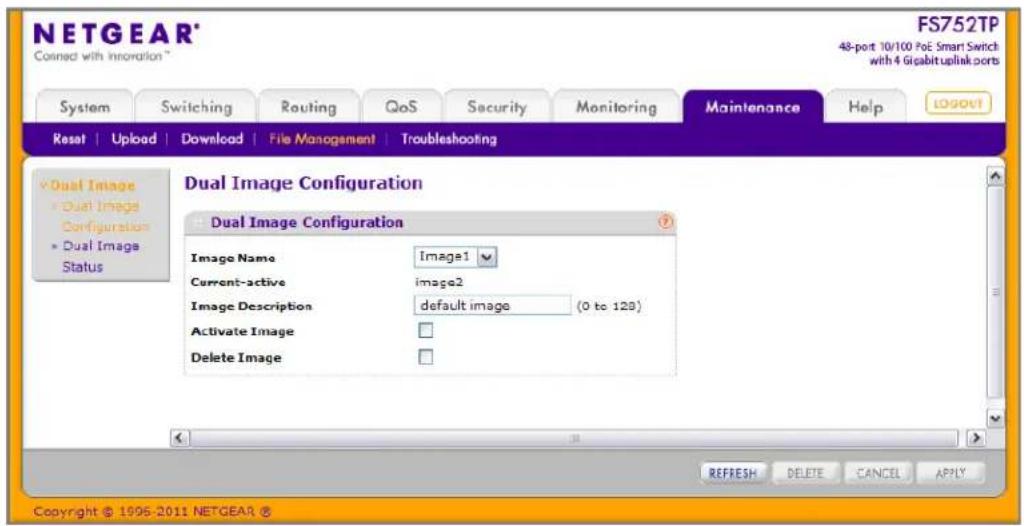The width and height of the screenshot is (1024, 526).
Task: Collapse the Dual Image sidebar group
Action: tap(88, 186)
